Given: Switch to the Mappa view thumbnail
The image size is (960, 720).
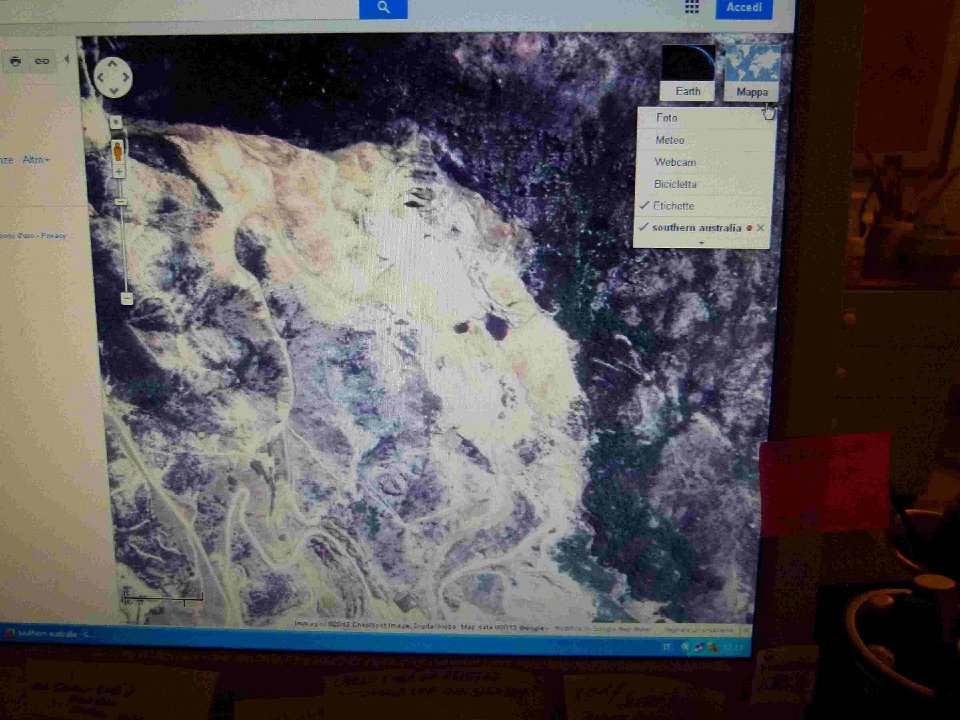Looking at the screenshot, I should tap(752, 72).
